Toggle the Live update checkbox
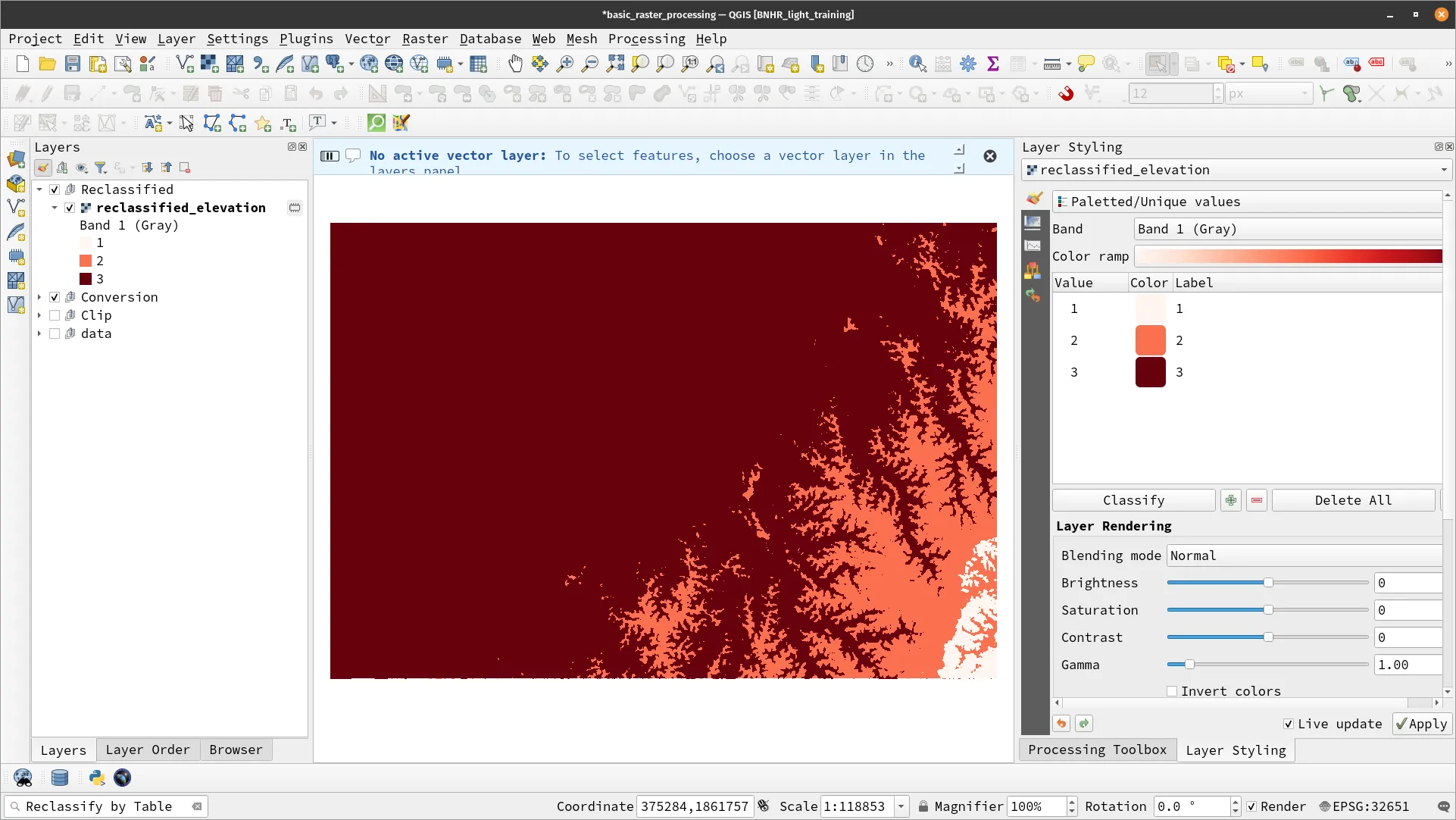 point(1288,724)
